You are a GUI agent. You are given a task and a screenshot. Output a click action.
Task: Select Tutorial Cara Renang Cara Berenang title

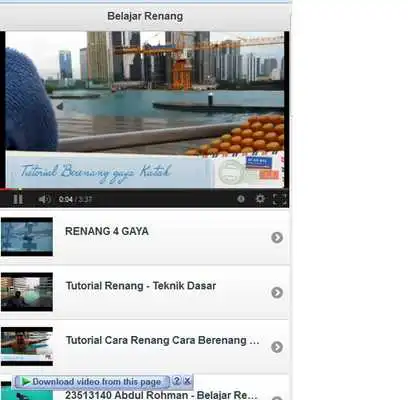(162, 340)
